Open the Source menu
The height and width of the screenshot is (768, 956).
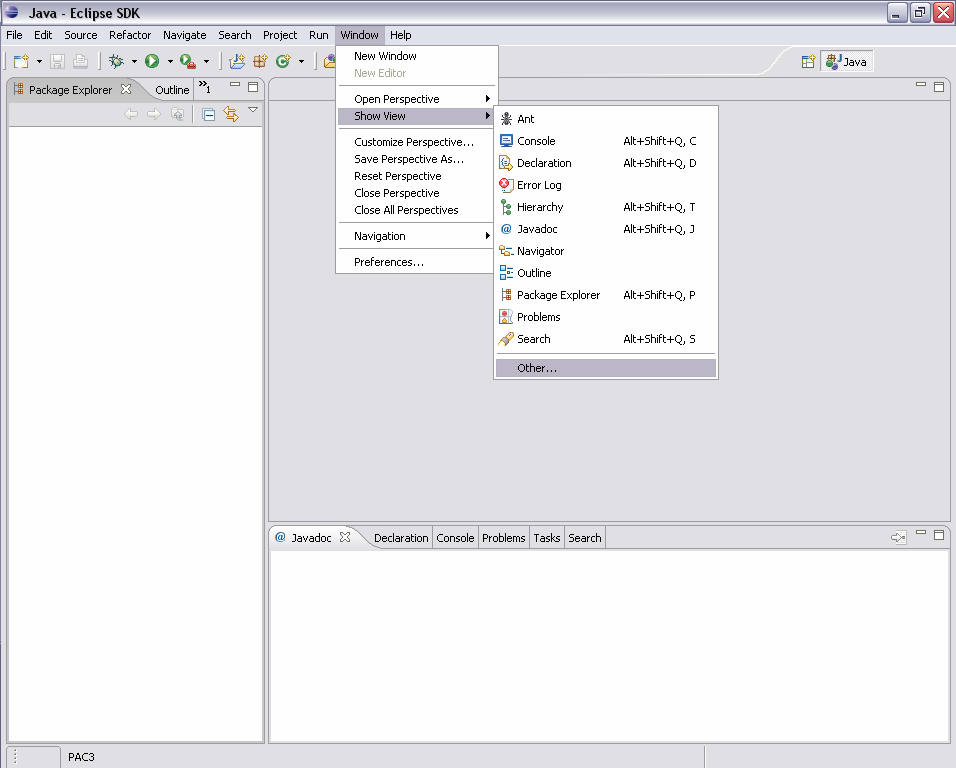click(81, 35)
